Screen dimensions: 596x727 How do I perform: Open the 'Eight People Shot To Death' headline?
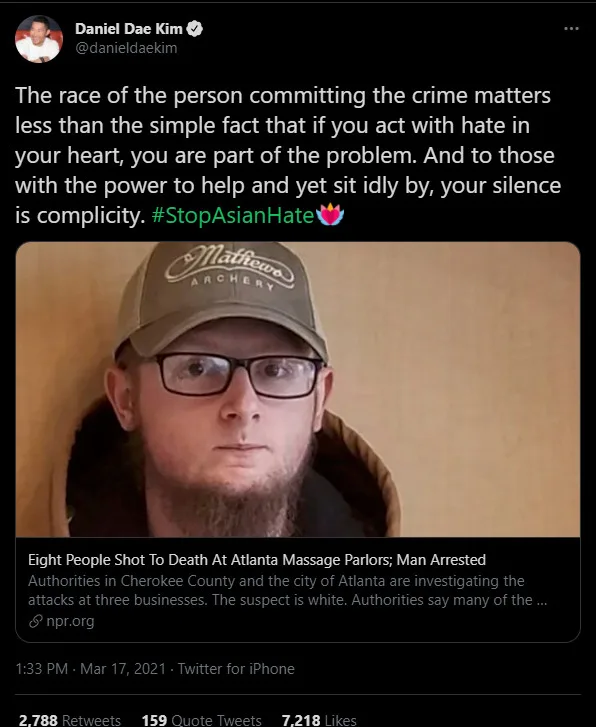pos(257,560)
